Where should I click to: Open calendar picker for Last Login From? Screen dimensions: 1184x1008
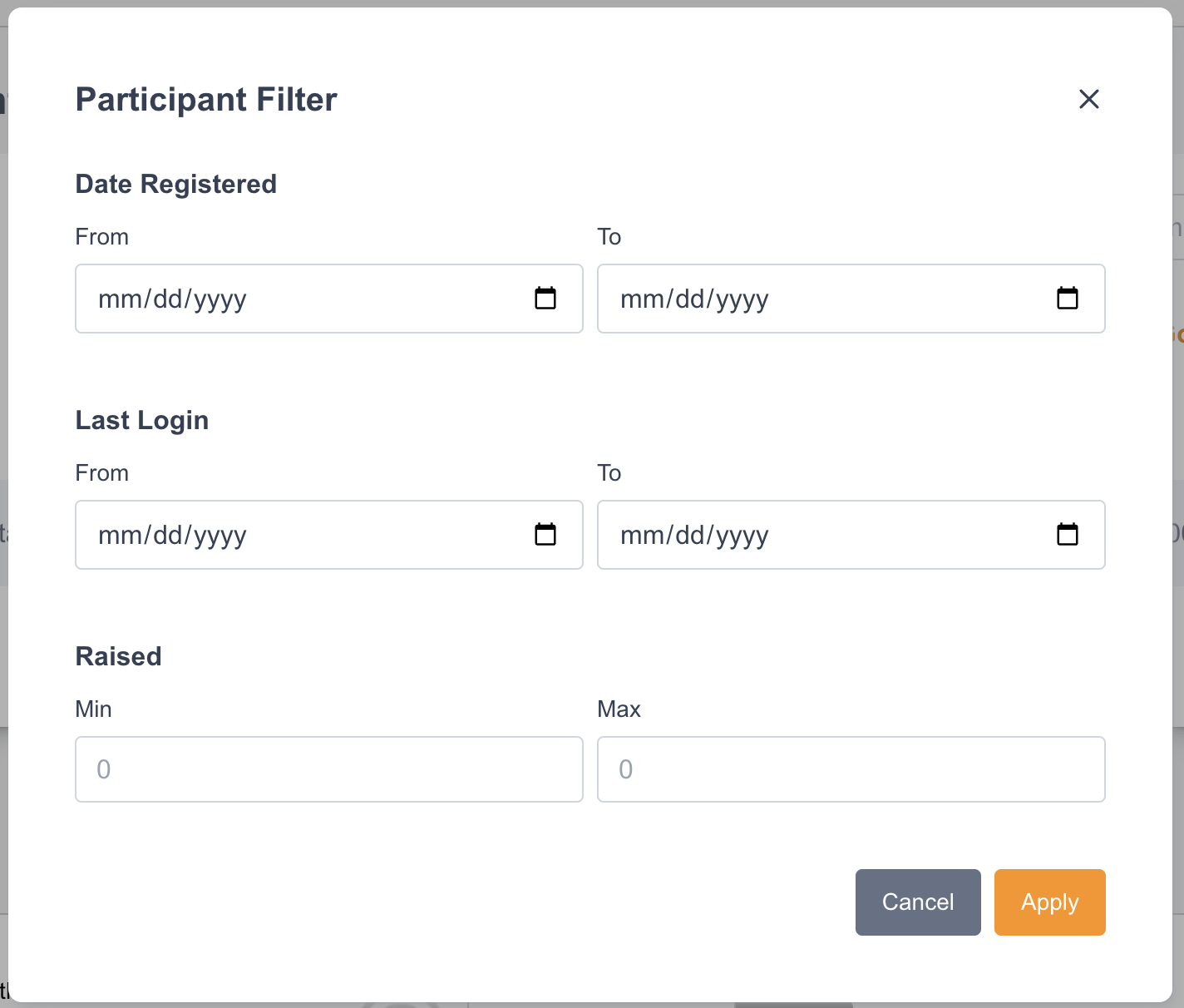545,534
